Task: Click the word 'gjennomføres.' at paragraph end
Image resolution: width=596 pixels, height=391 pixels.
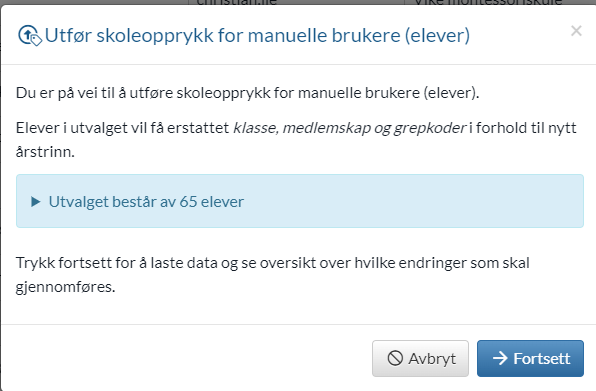Action: [x=65, y=287]
